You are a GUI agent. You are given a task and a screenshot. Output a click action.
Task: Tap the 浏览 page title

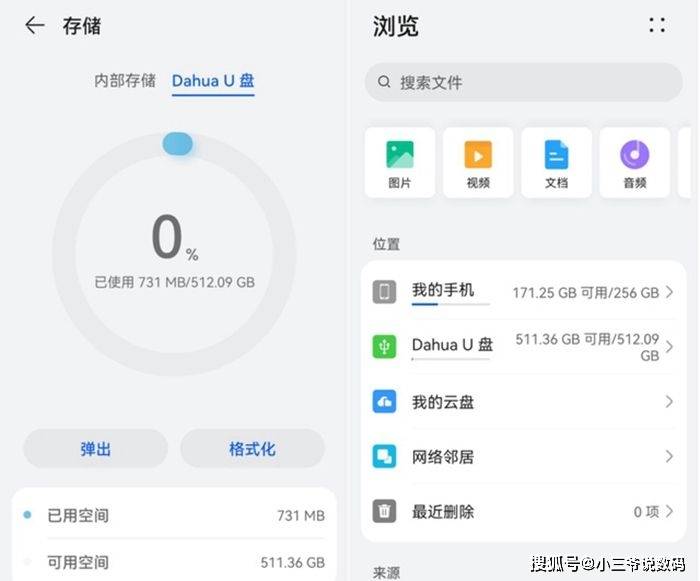(396, 26)
